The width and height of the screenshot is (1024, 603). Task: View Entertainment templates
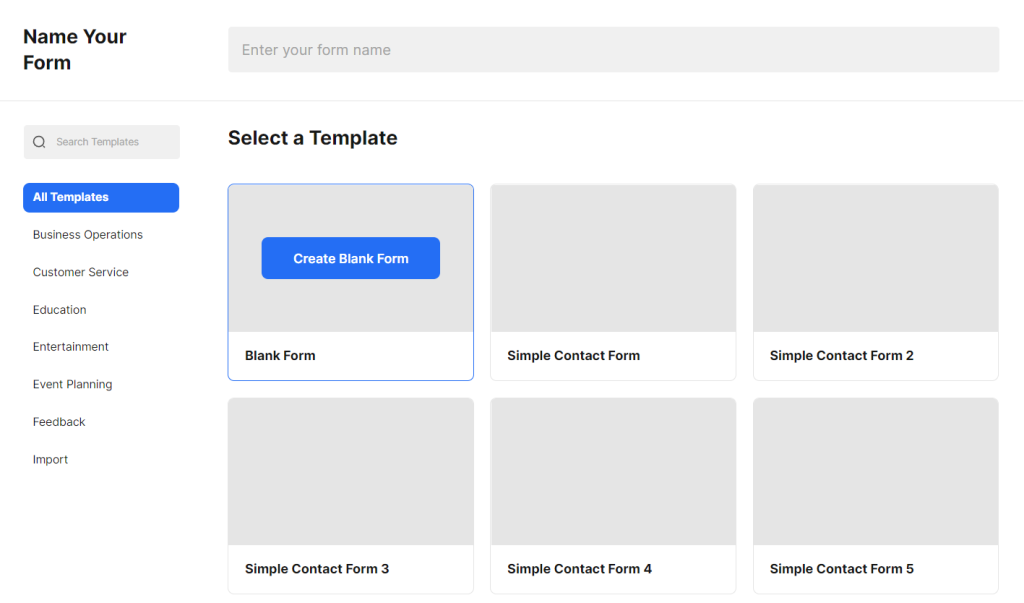pyautogui.click(x=71, y=346)
